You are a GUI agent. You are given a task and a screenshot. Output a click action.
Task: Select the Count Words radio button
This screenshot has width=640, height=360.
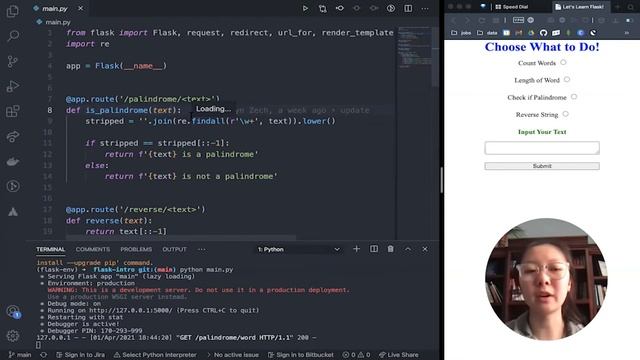coord(563,62)
